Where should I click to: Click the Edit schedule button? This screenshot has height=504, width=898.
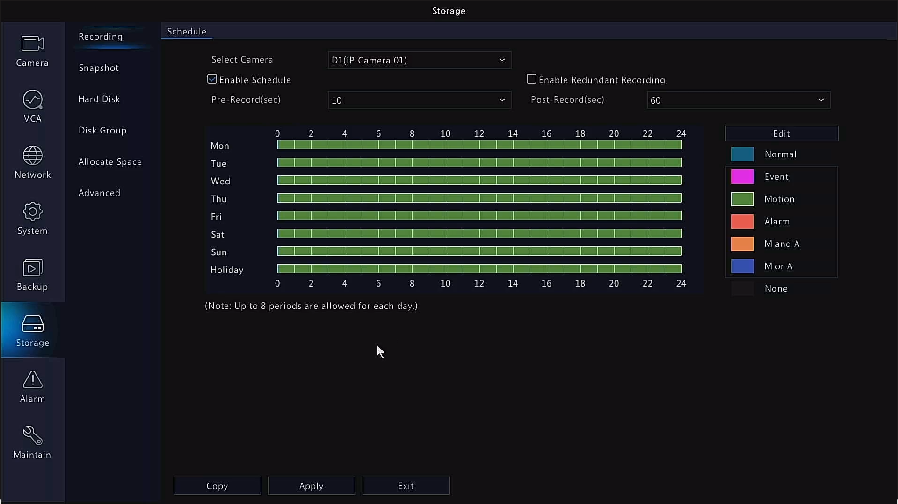click(x=781, y=133)
